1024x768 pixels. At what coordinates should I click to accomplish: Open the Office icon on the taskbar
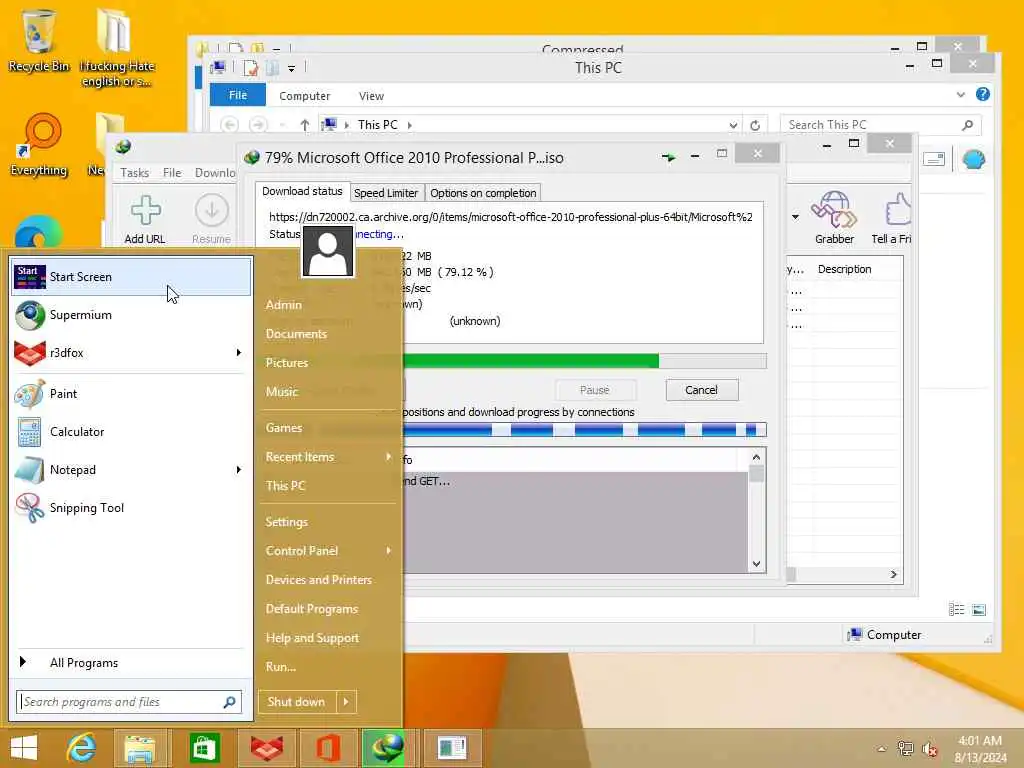pos(328,748)
